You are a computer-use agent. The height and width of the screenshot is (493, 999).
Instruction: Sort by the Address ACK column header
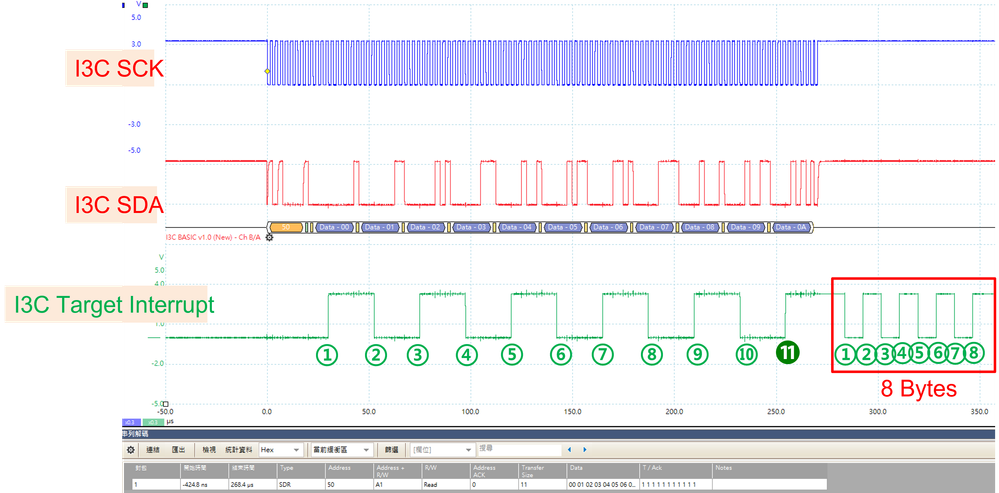point(494,470)
